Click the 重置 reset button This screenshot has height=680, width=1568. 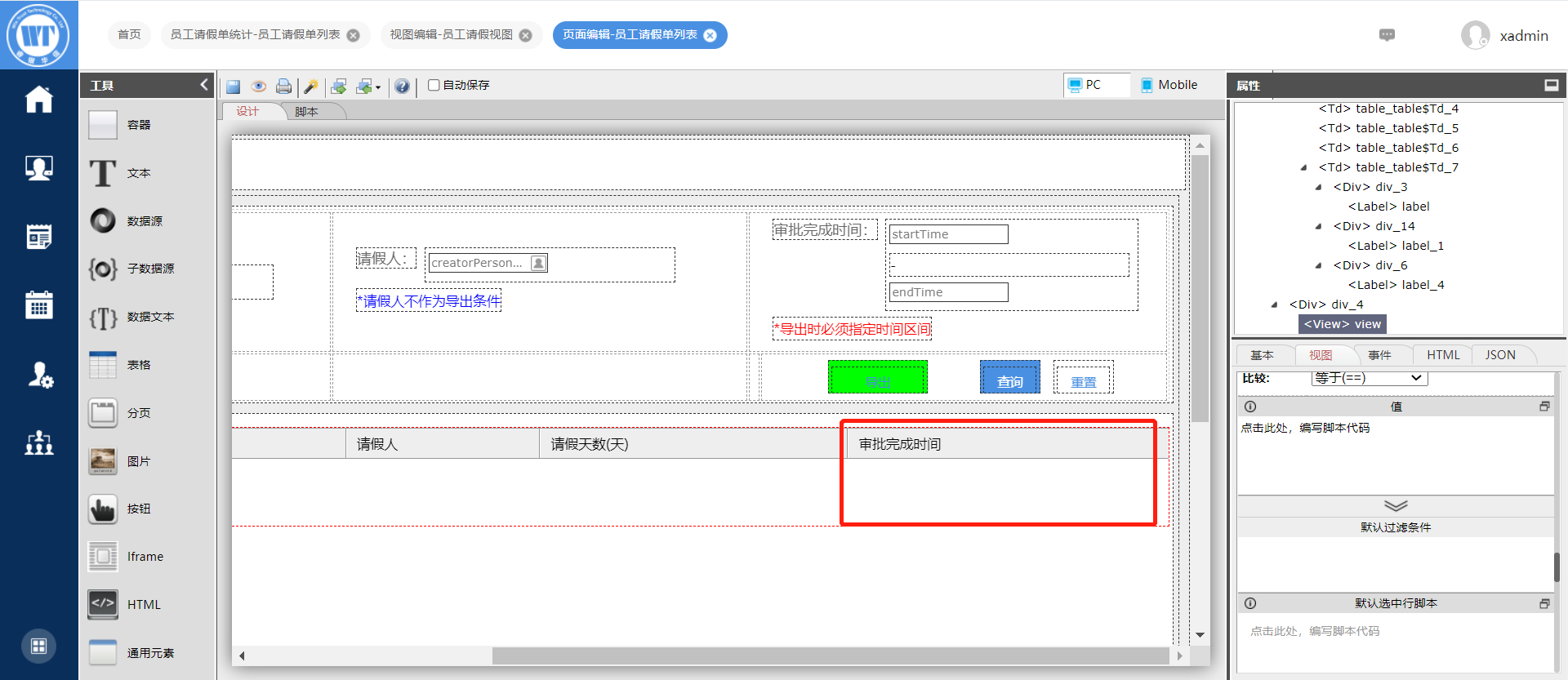pyautogui.click(x=1084, y=378)
